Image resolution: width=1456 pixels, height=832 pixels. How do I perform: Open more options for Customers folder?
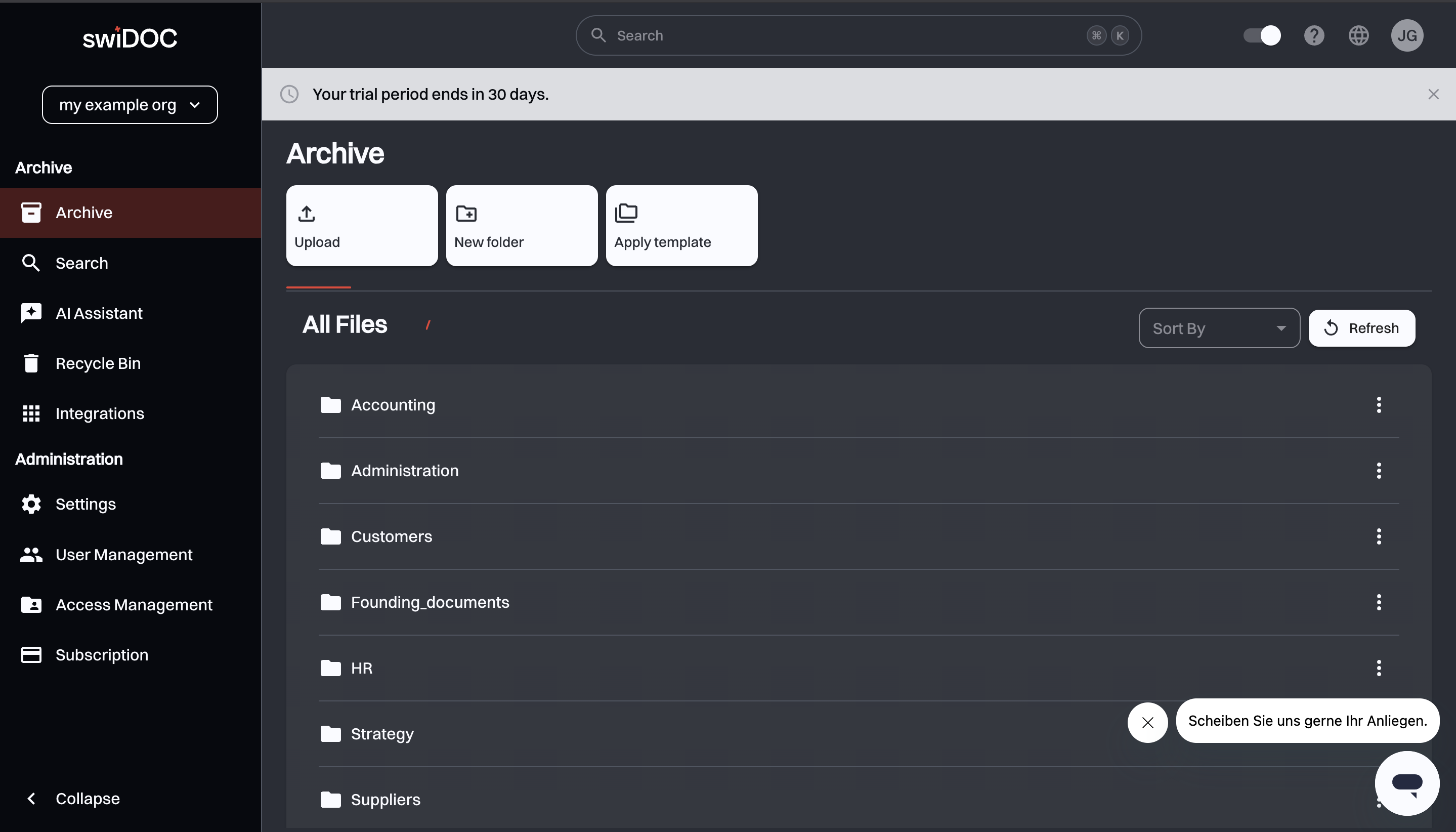1378,536
